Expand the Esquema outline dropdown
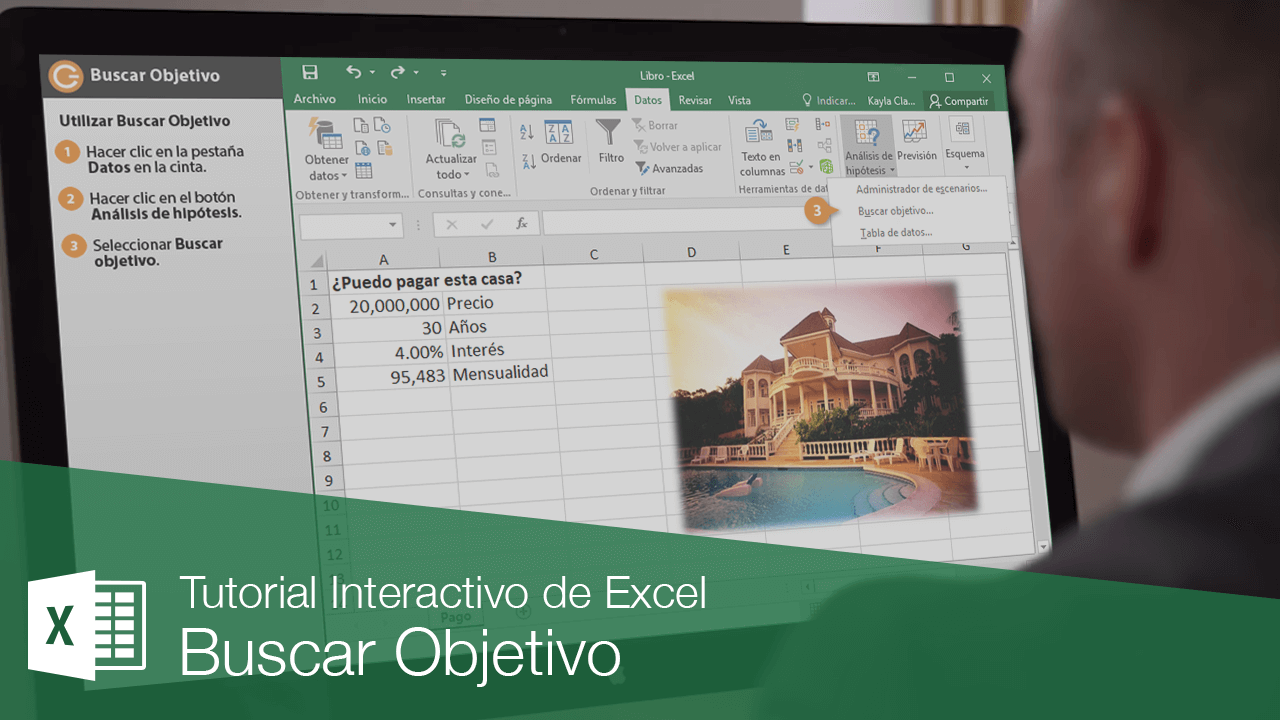This screenshot has height=720, width=1280. pos(964,144)
